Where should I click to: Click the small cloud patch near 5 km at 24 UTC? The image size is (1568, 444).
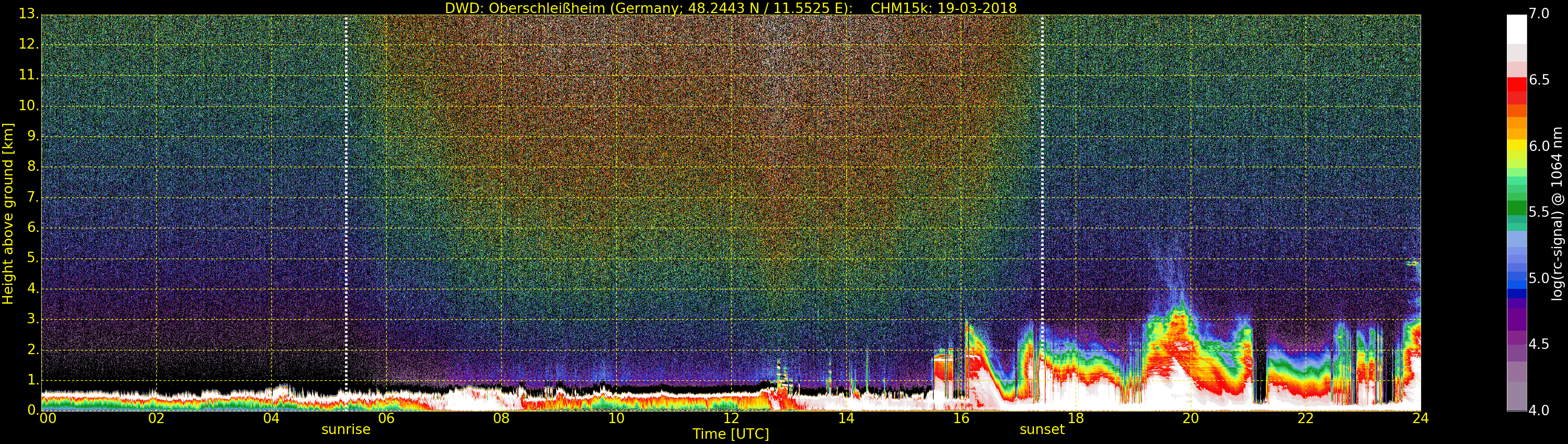tap(1412, 263)
